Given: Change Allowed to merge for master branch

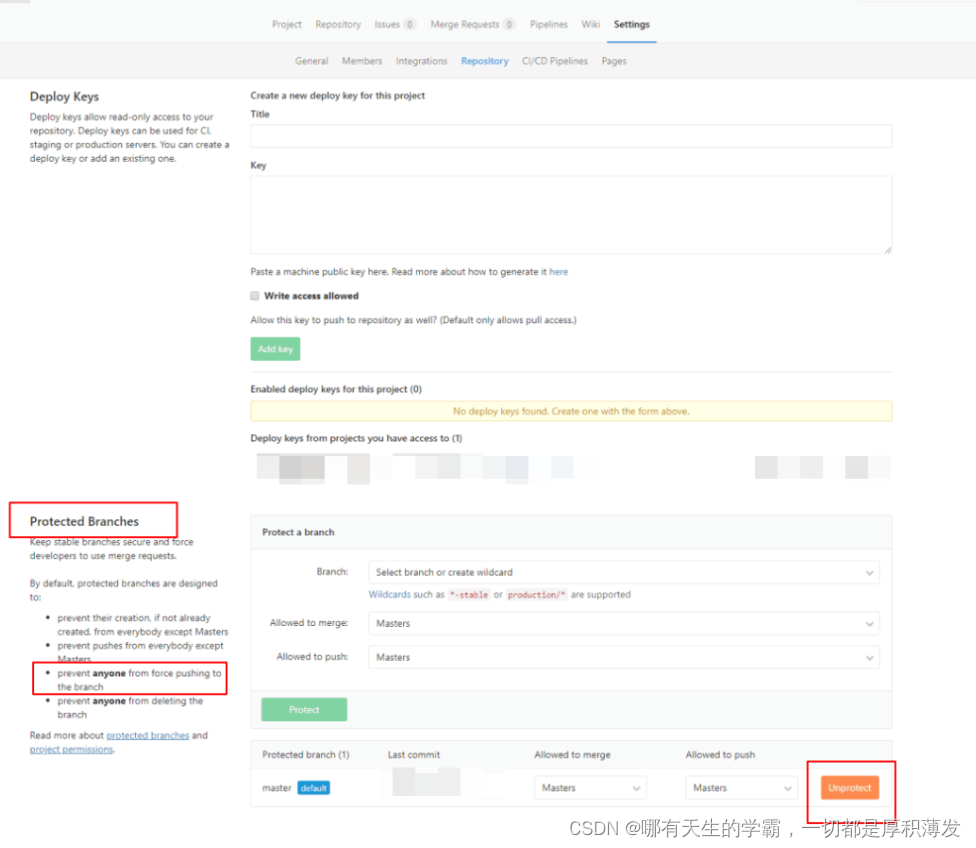Looking at the screenshot, I should (590, 787).
